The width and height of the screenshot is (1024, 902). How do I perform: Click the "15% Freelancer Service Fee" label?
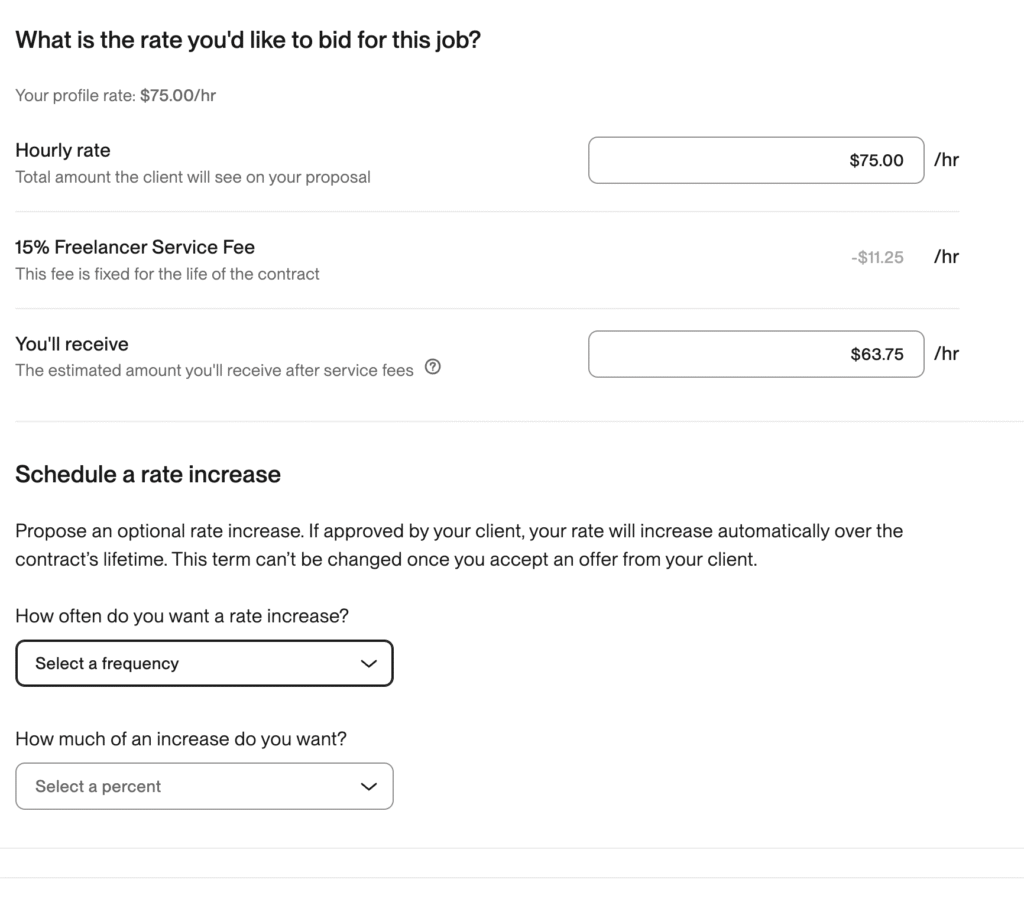(135, 247)
